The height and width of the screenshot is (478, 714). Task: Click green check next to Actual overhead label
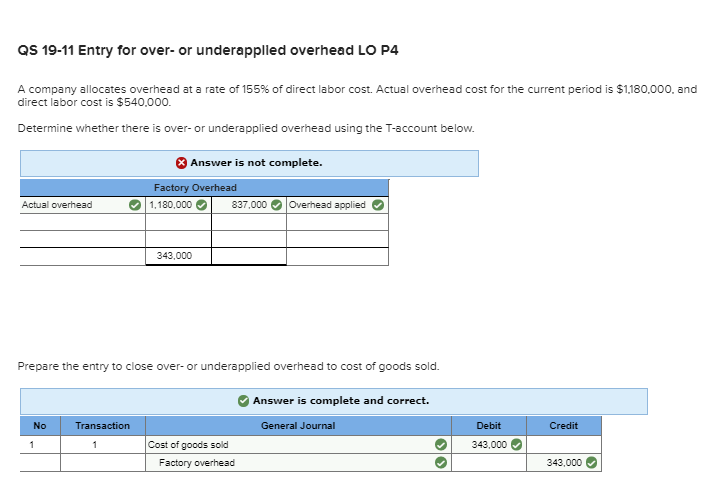[x=135, y=205]
